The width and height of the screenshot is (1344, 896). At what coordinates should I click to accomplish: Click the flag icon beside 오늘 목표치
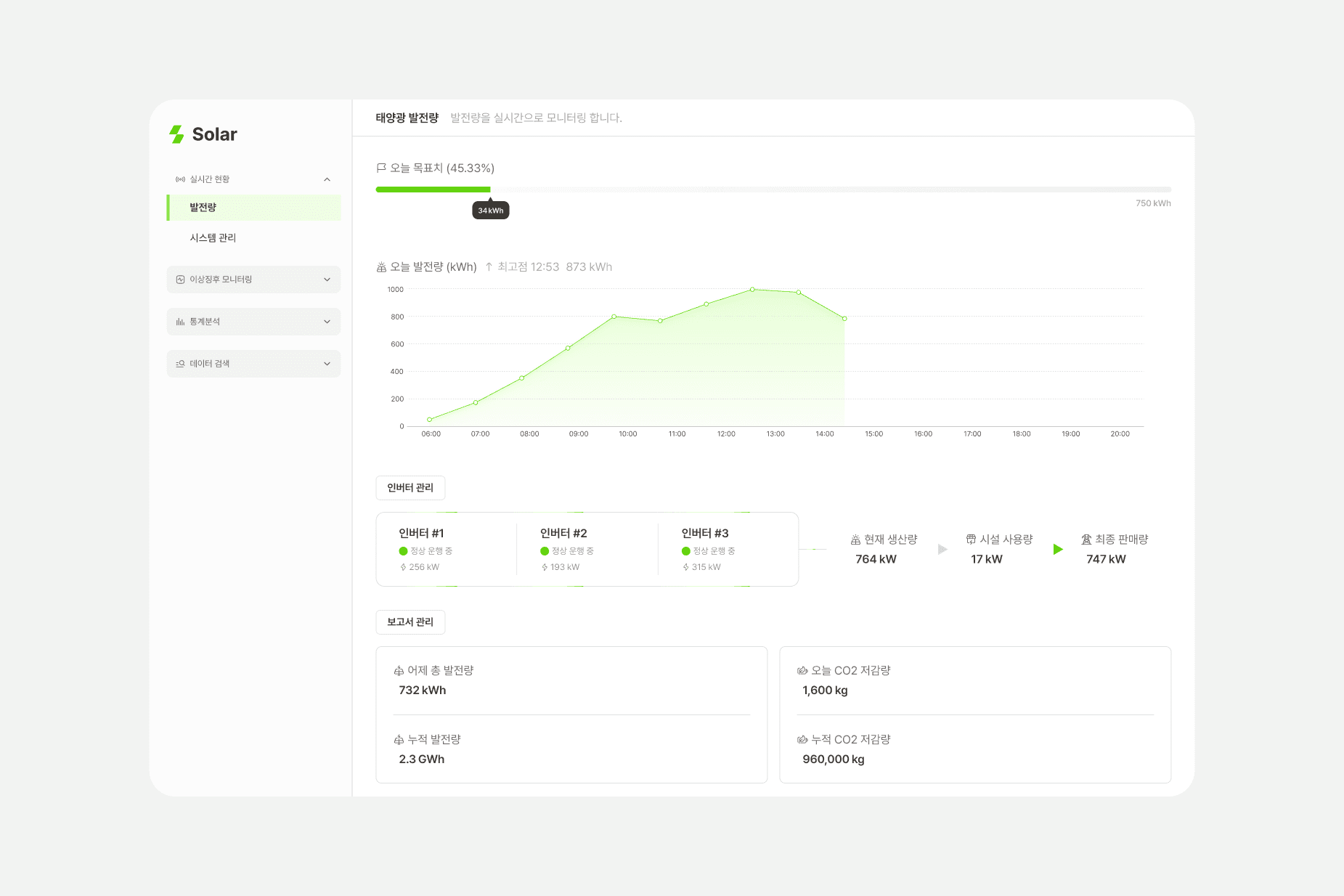coord(381,168)
